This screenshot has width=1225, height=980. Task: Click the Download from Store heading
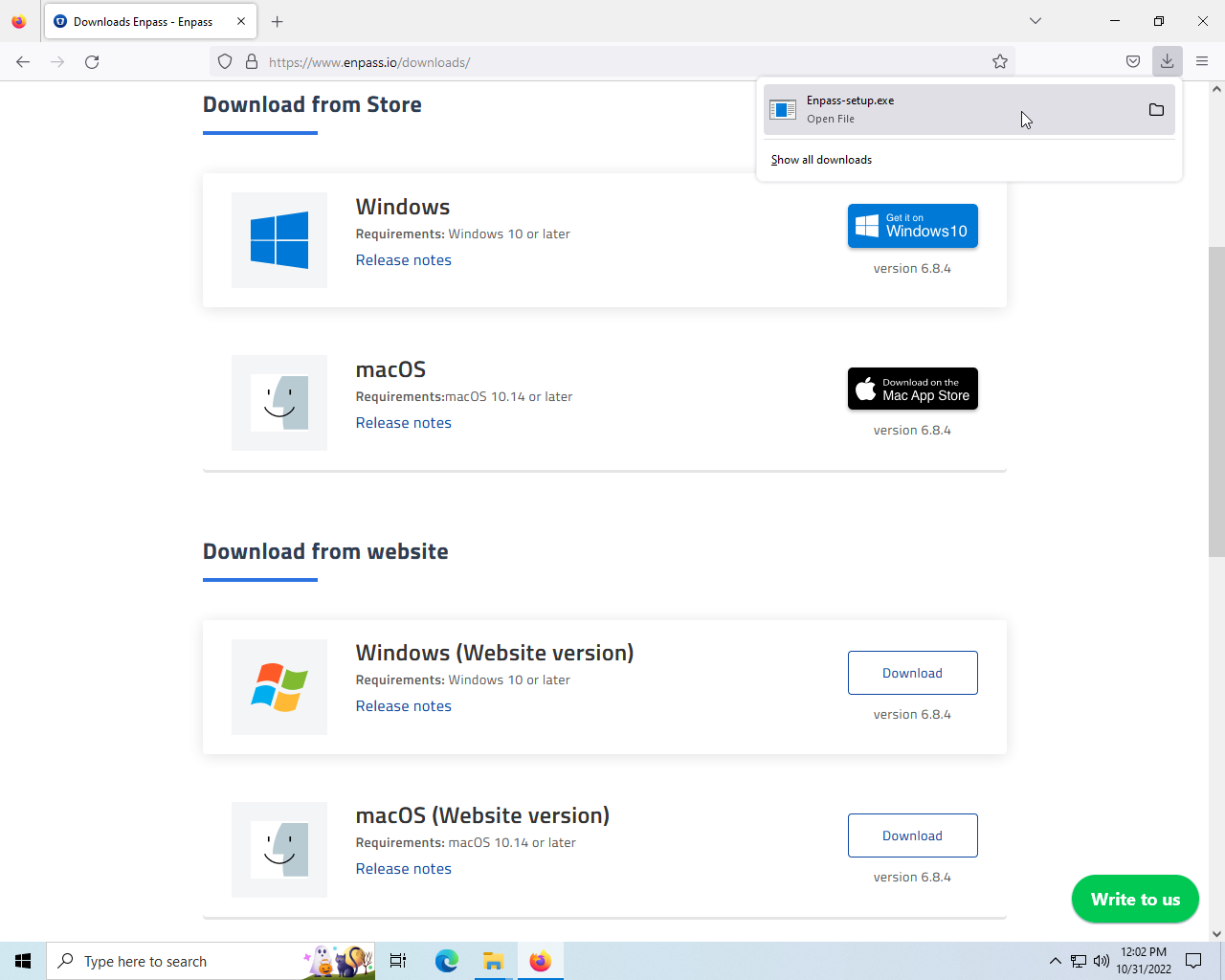tap(312, 104)
